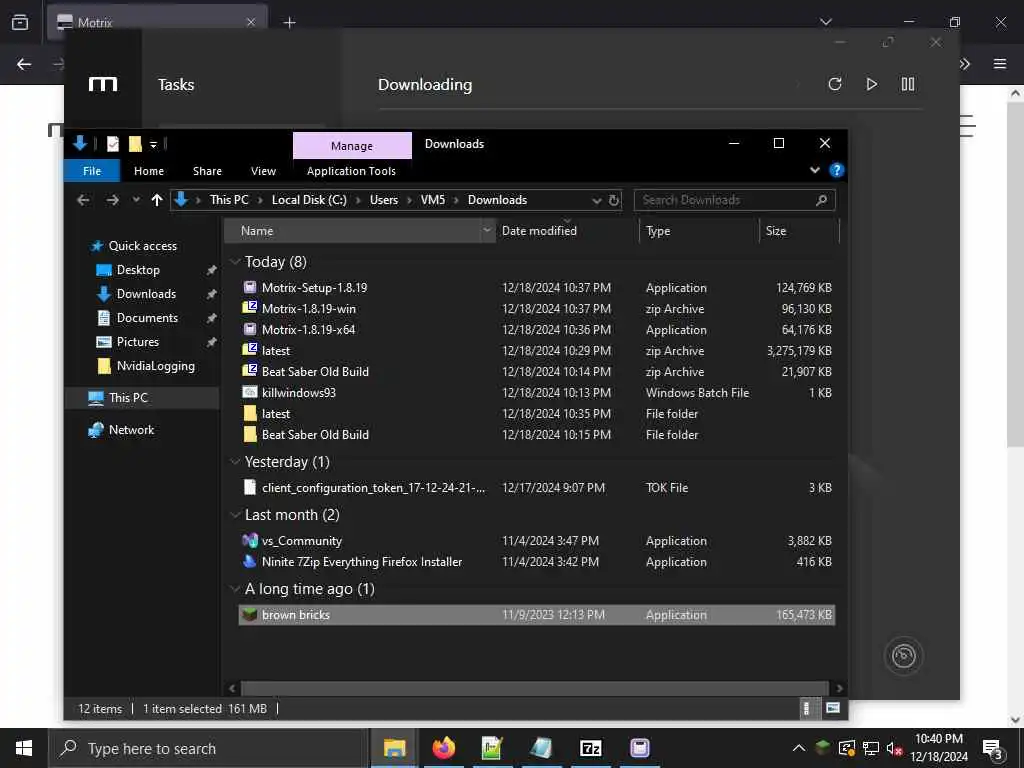Collapse the A long time ago group
The image size is (1024, 768).
(x=235, y=589)
